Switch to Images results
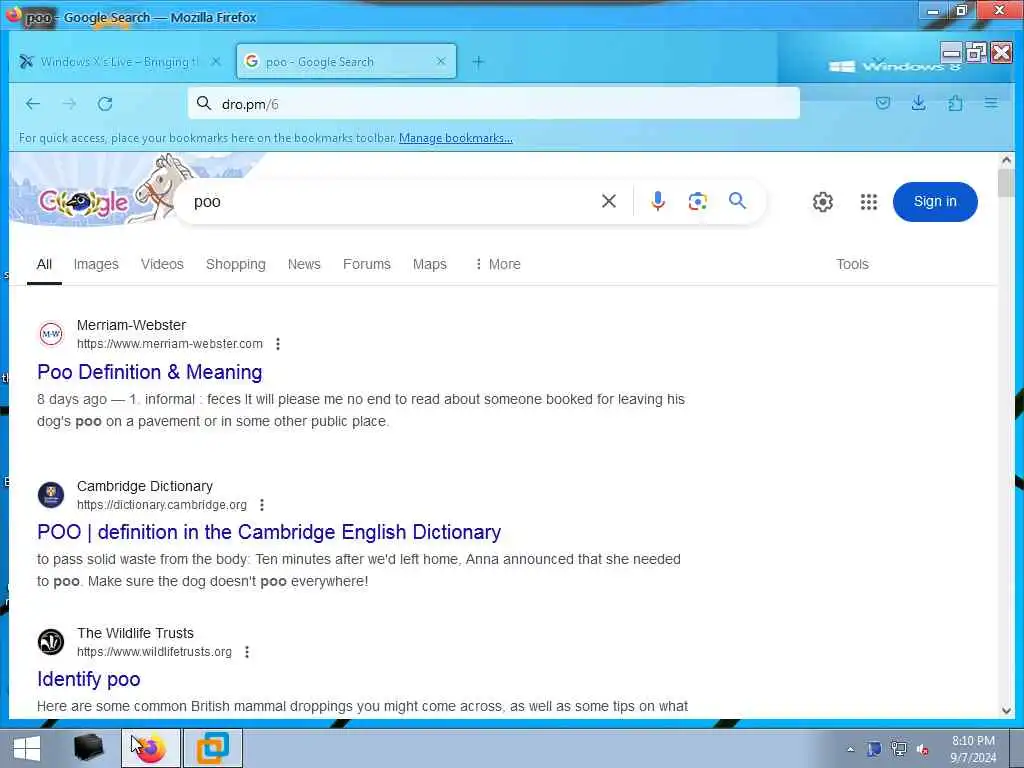The width and height of the screenshot is (1024, 768). (96, 264)
